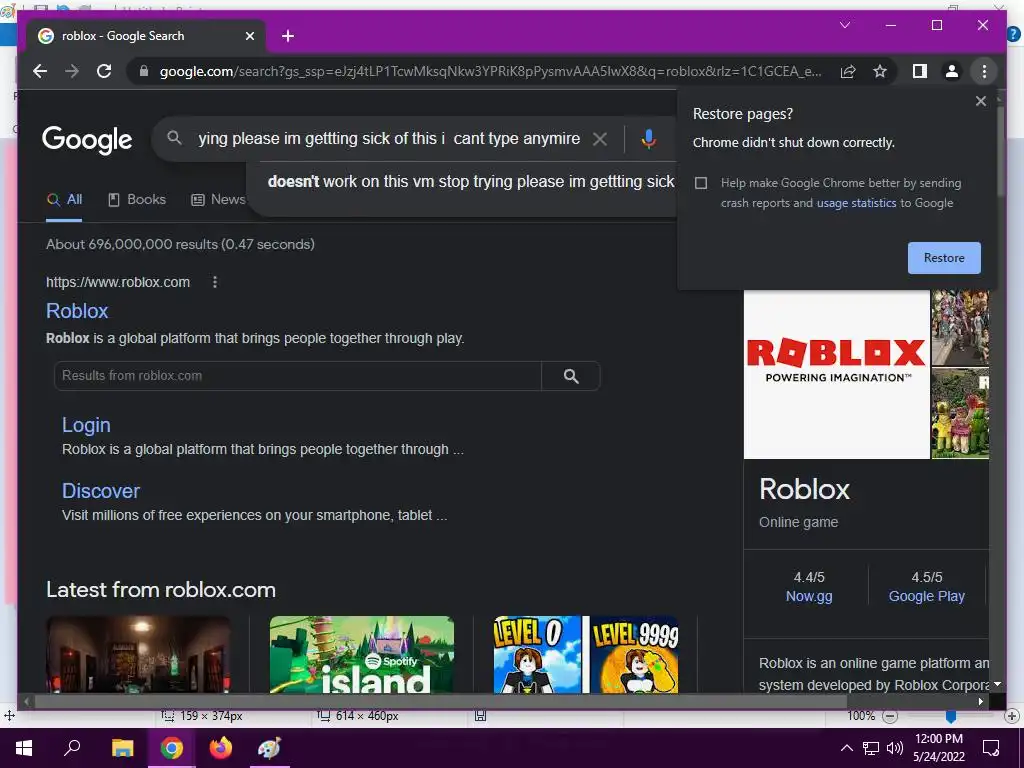Image resolution: width=1024 pixels, height=768 pixels.
Task: Open the tab search chevron in the title bar
Action: coord(844,25)
